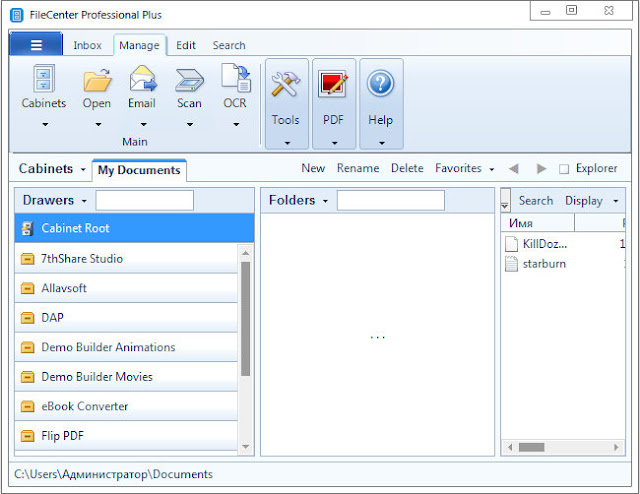Open the blue application menu button
This screenshot has width=640, height=494.
pyautogui.click(x=36, y=44)
